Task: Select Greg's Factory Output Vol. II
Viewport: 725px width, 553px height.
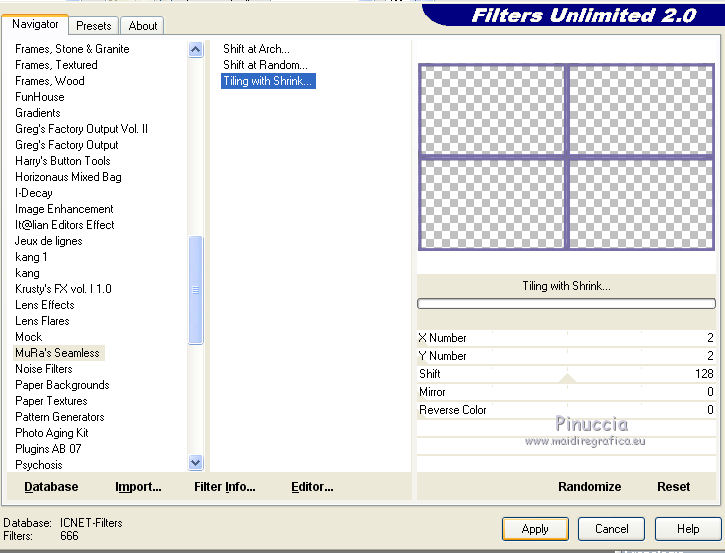Action: 81,129
